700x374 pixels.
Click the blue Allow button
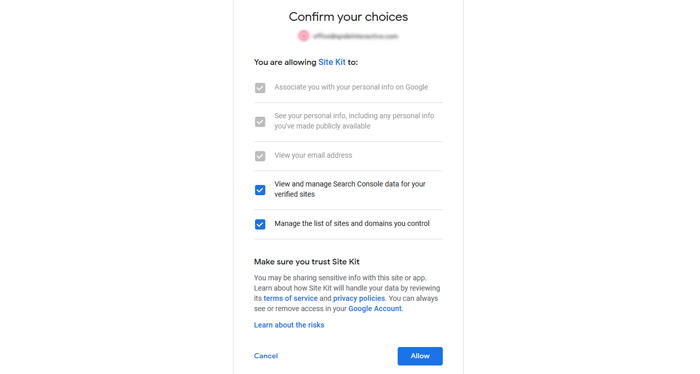(x=420, y=356)
